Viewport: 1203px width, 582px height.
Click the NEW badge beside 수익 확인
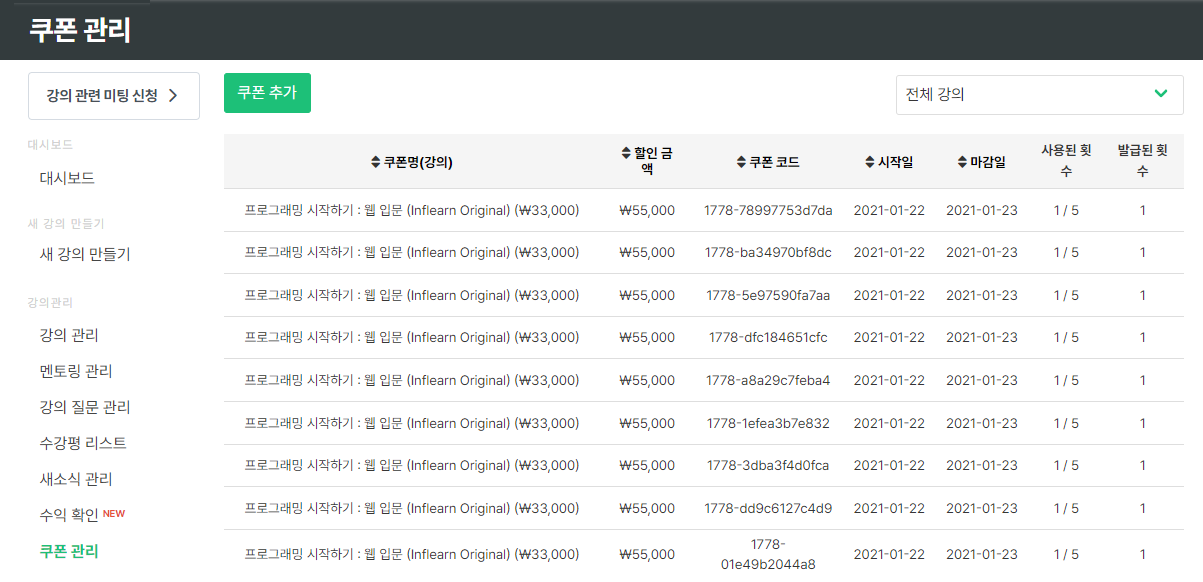coord(114,514)
